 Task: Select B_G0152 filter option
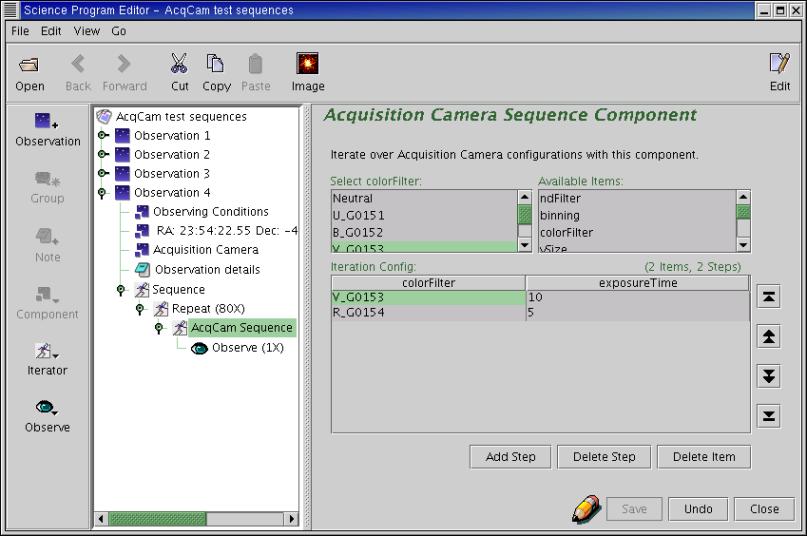click(424, 232)
